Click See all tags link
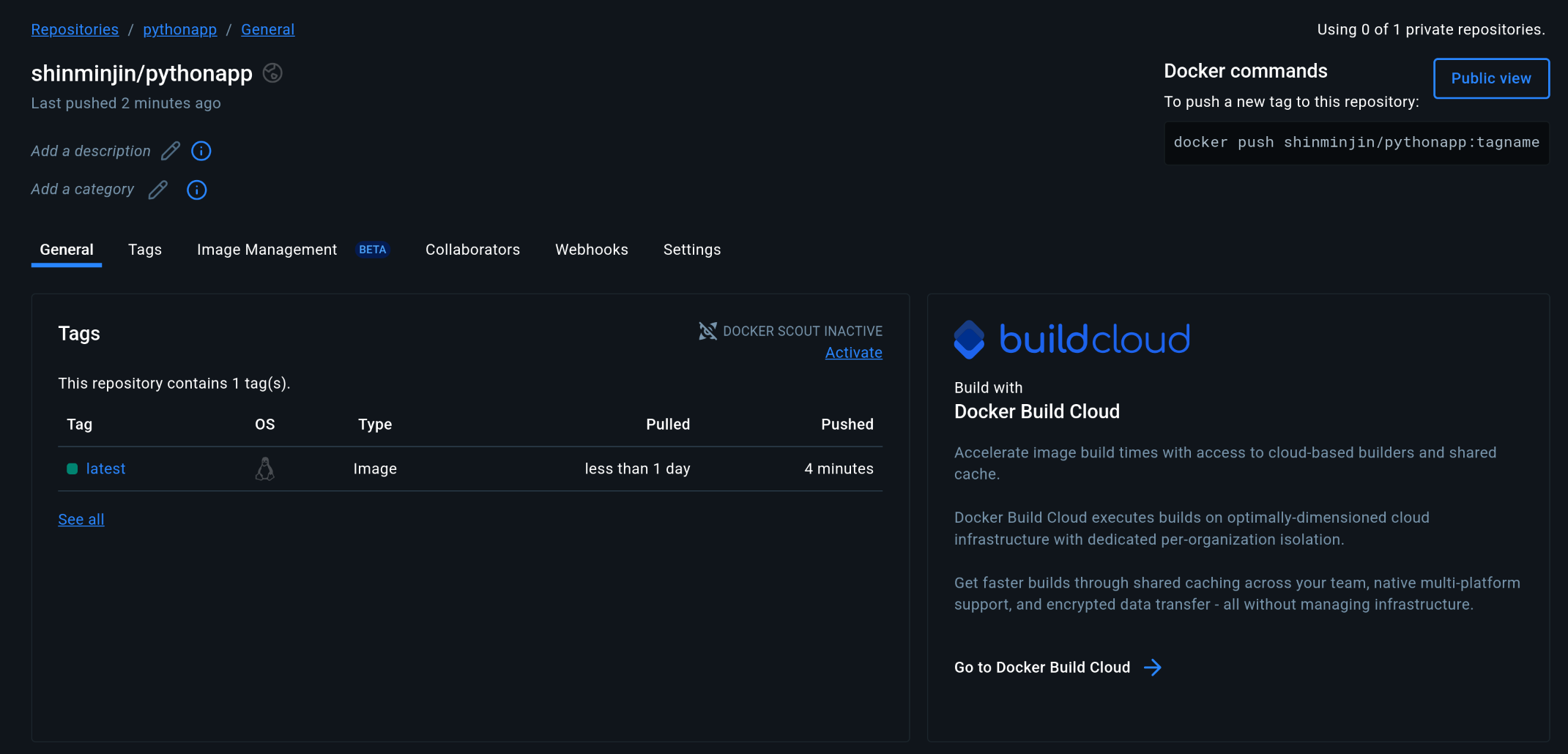1568x754 pixels. click(81, 519)
